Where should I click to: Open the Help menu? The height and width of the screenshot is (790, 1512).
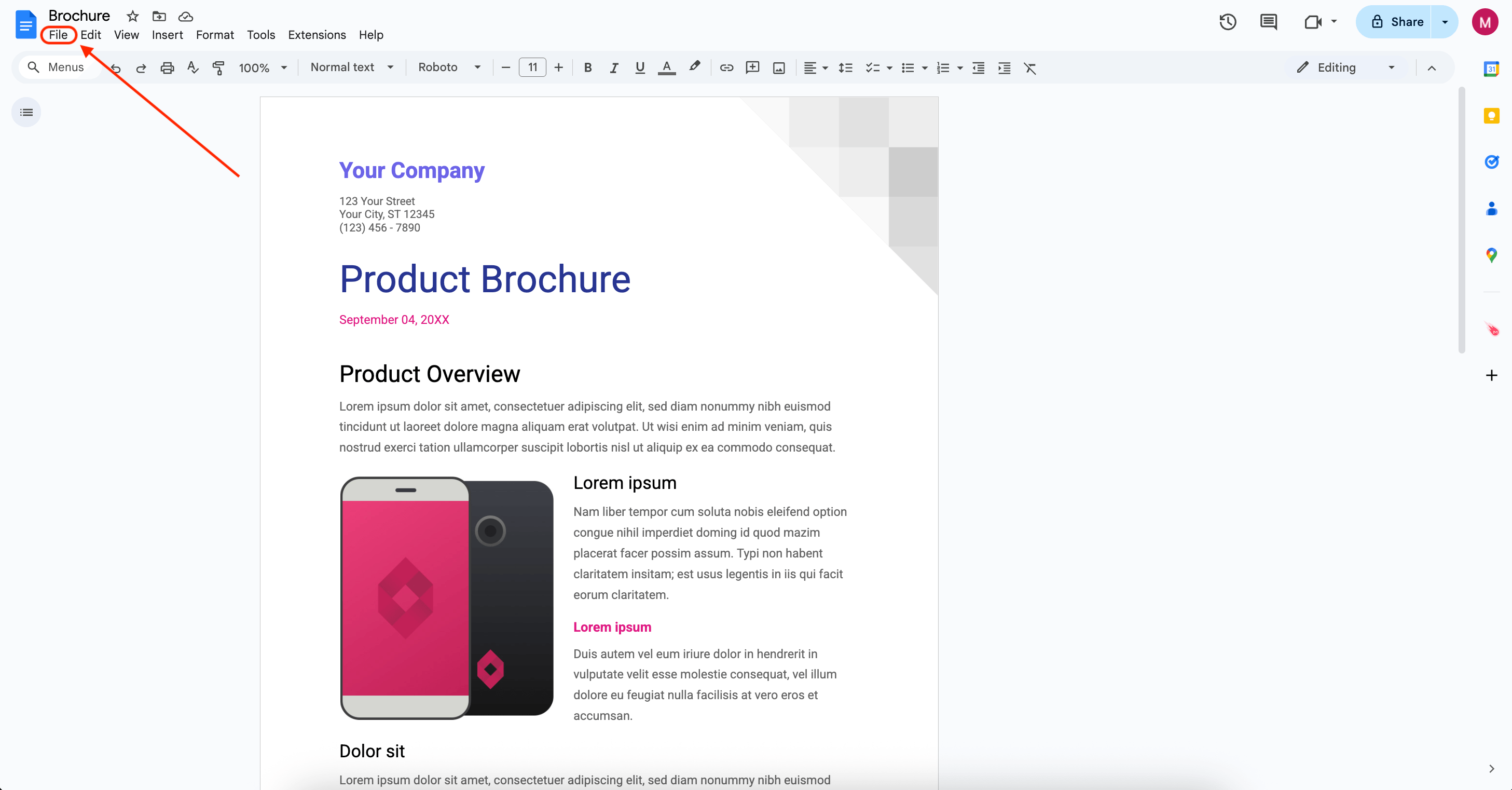click(371, 35)
